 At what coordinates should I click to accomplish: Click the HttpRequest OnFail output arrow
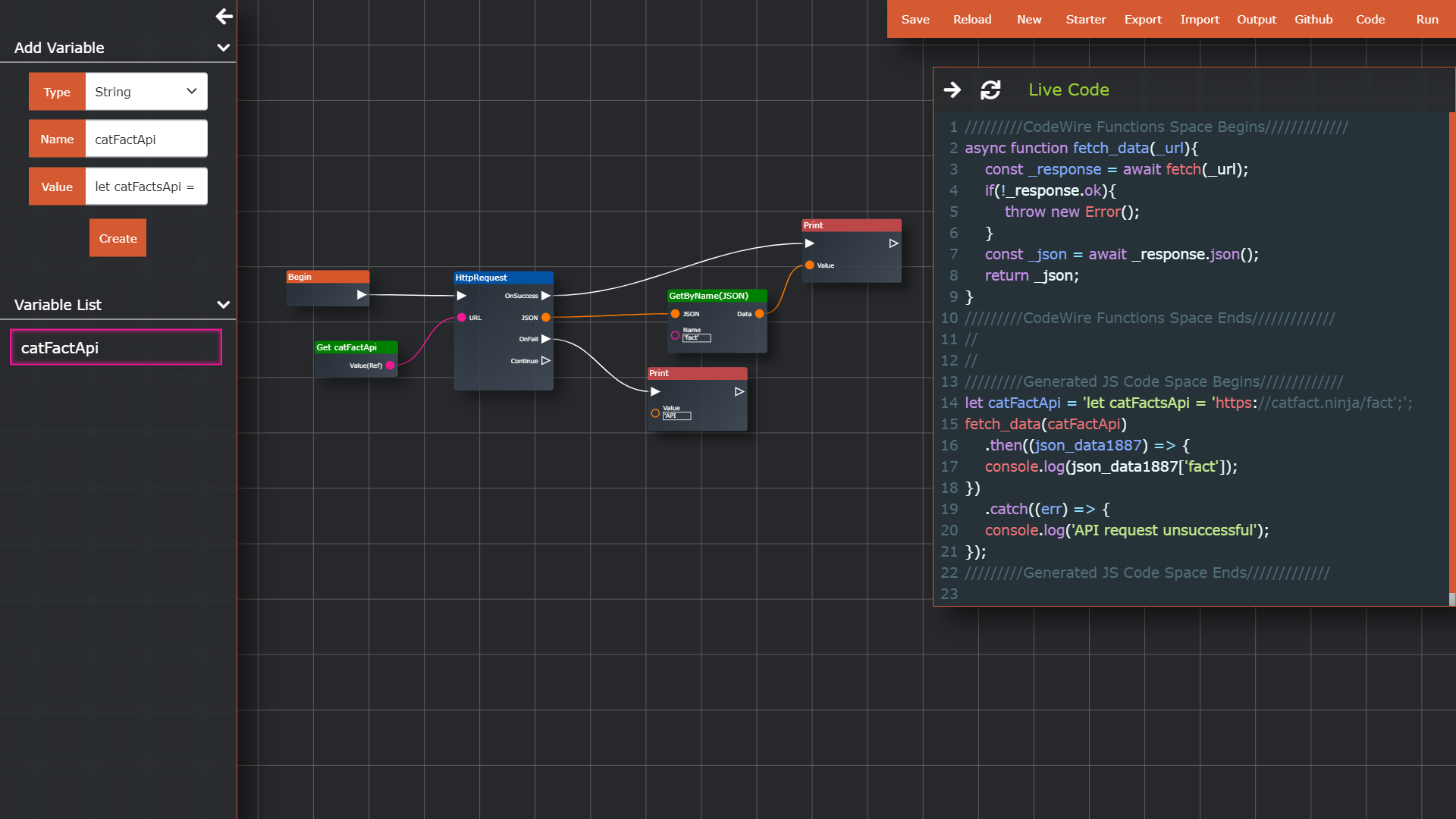tap(546, 339)
